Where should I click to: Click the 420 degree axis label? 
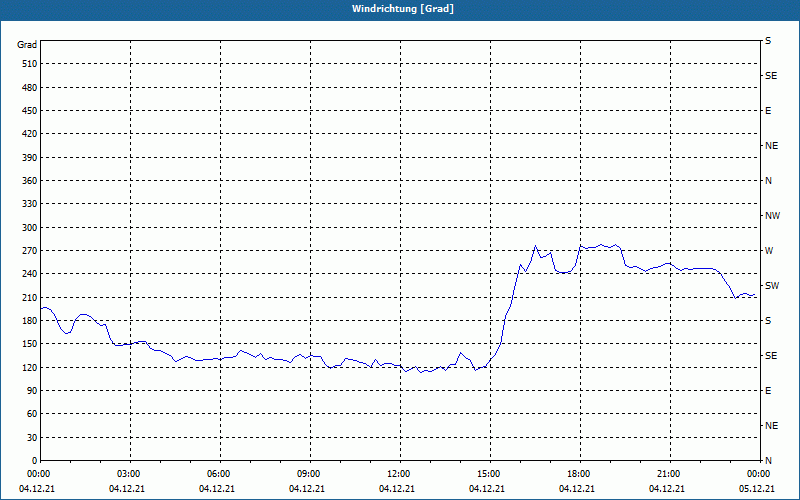pyautogui.click(x=30, y=134)
